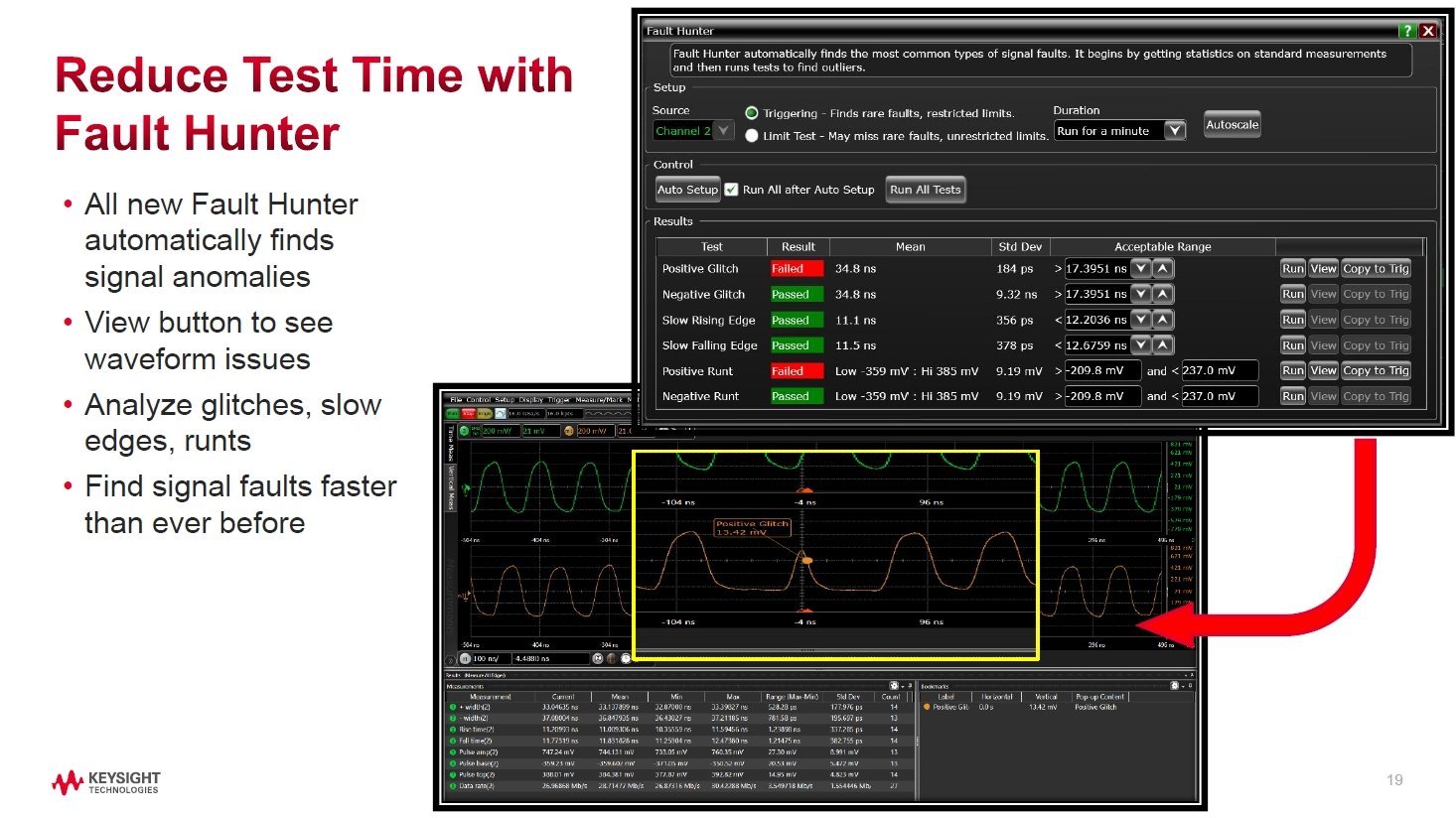Open the oscilloscope Control menu
The image size is (1456, 818).
[478, 400]
